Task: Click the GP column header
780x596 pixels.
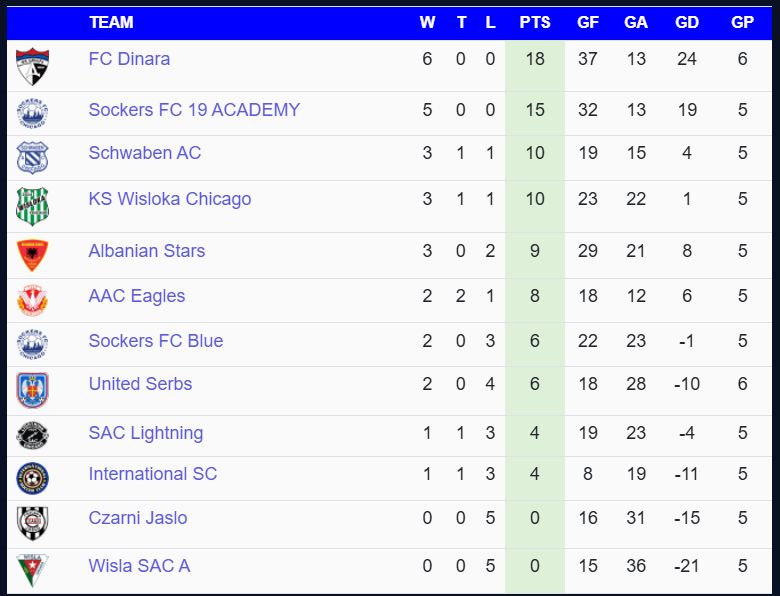Action: point(742,22)
